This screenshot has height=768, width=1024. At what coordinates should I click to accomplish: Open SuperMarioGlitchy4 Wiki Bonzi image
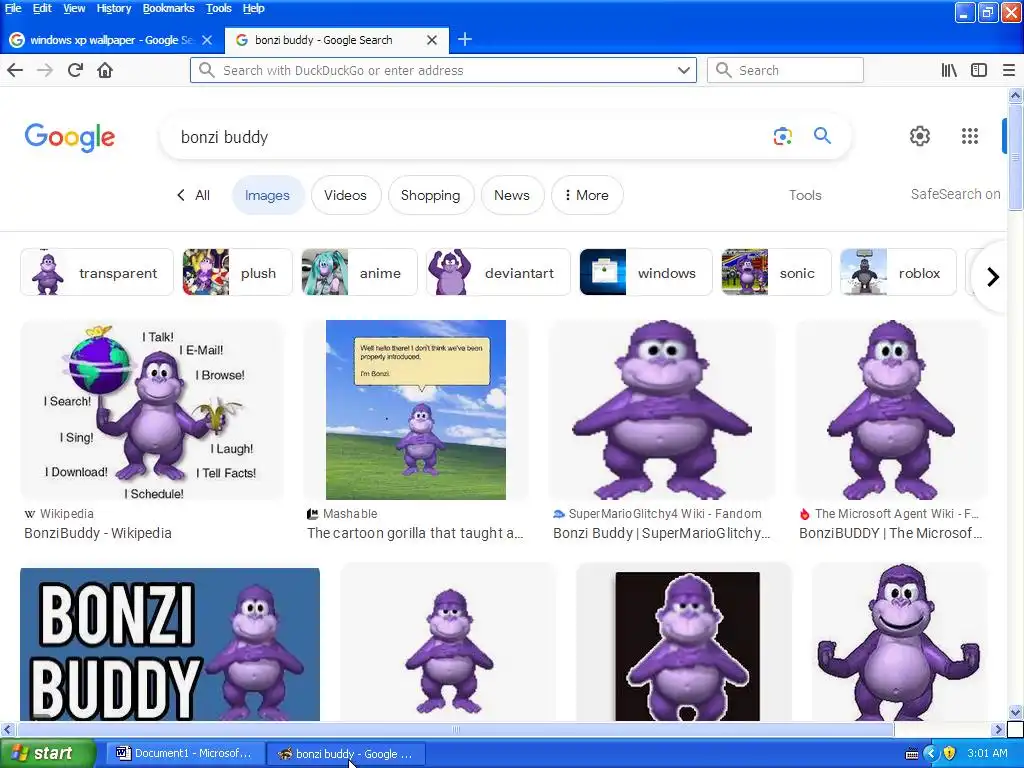tap(662, 410)
